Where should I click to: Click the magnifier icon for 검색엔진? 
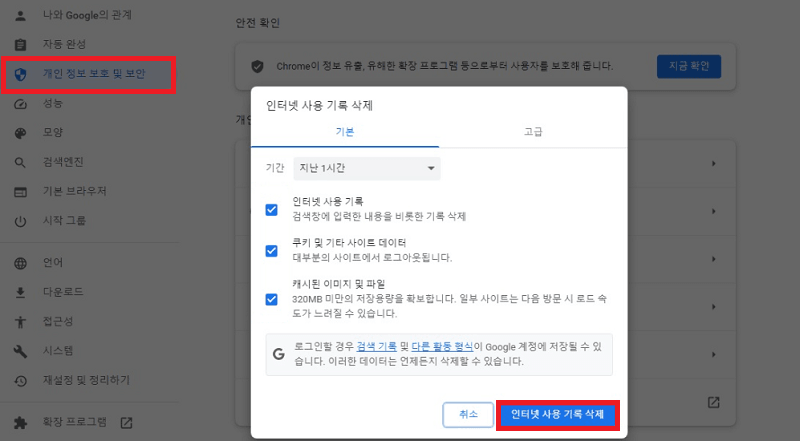tap(20, 163)
